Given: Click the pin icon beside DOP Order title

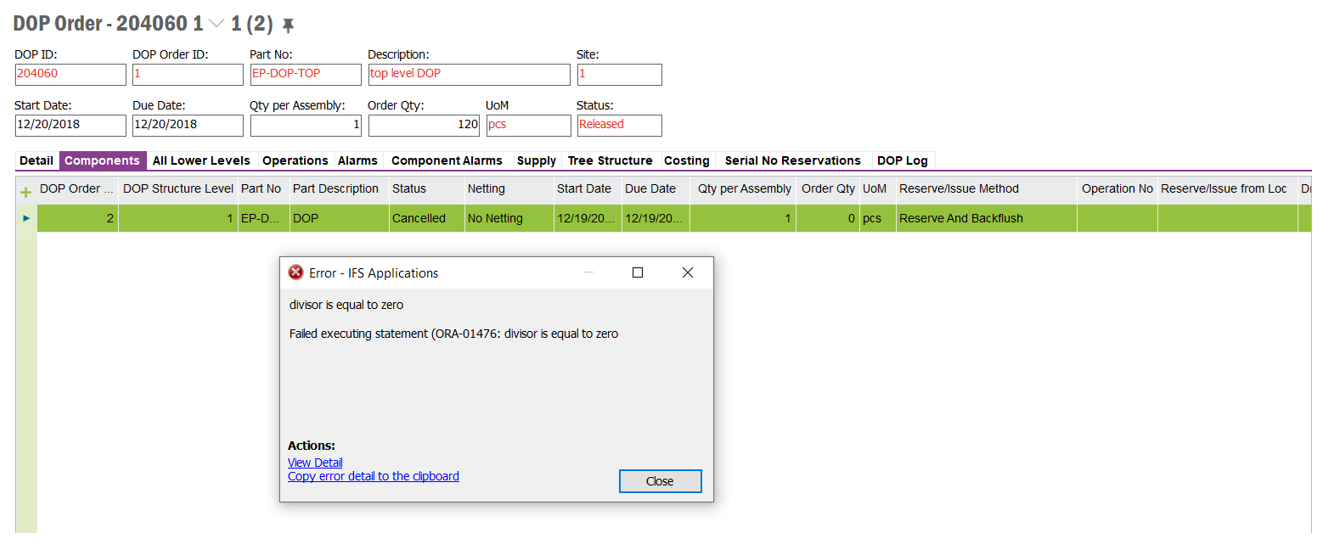Looking at the screenshot, I should 288,26.
